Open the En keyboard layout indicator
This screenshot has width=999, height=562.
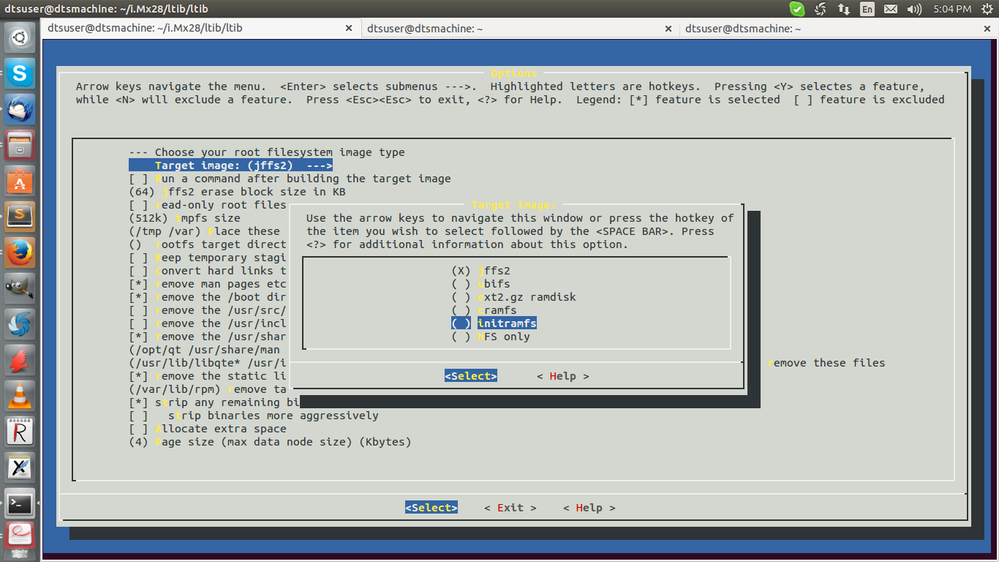point(867,9)
